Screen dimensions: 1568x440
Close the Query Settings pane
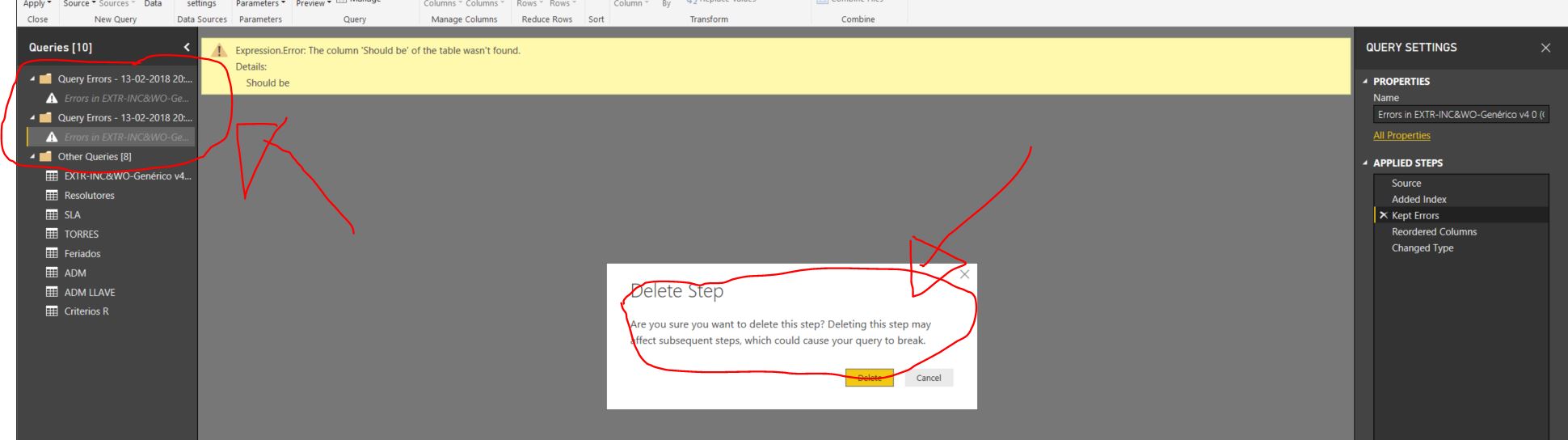tap(1545, 48)
